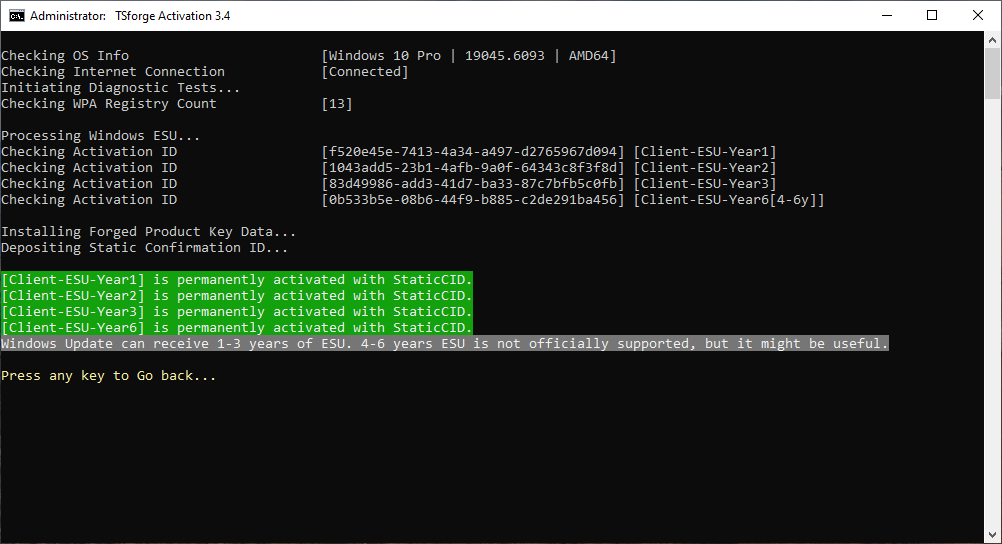
Task: Close the TSforge Activation window
Action: [x=978, y=15]
